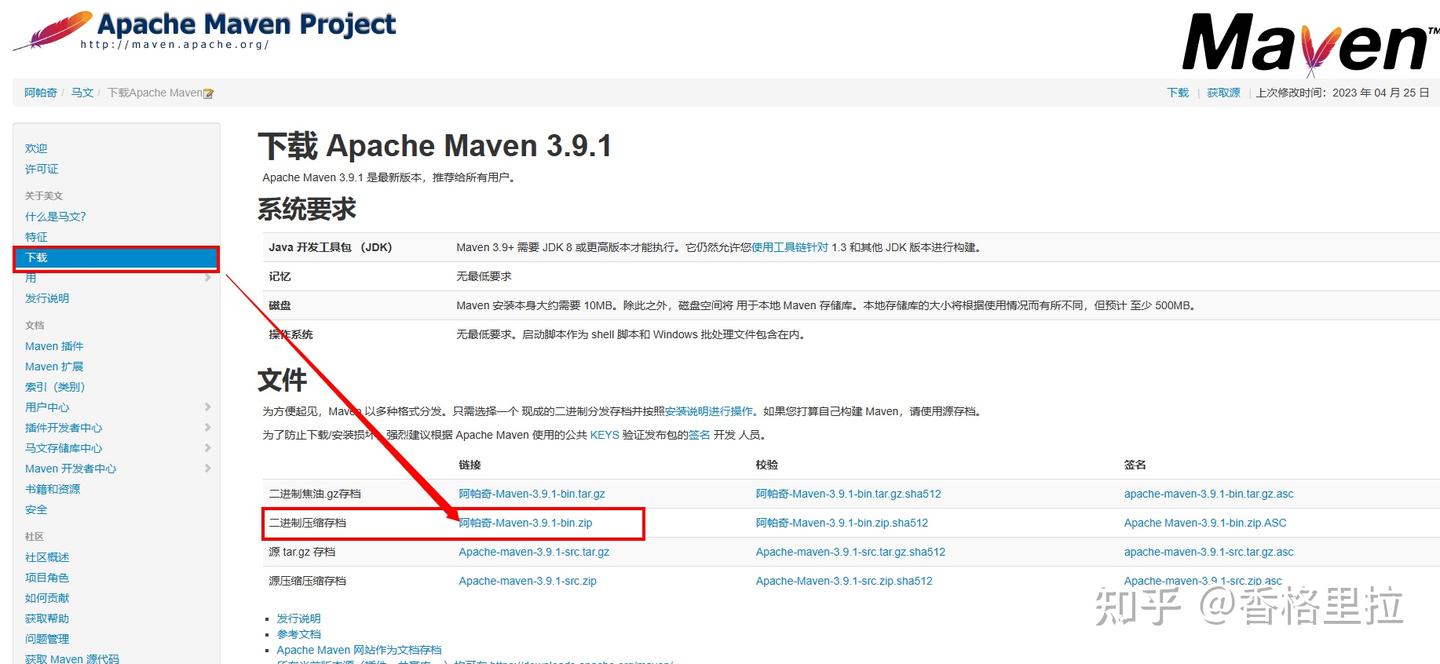The width and height of the screenshot is (1440, 664).
Task: Open Maven 插件 sidebar link
Action: [x=54, y=346]
